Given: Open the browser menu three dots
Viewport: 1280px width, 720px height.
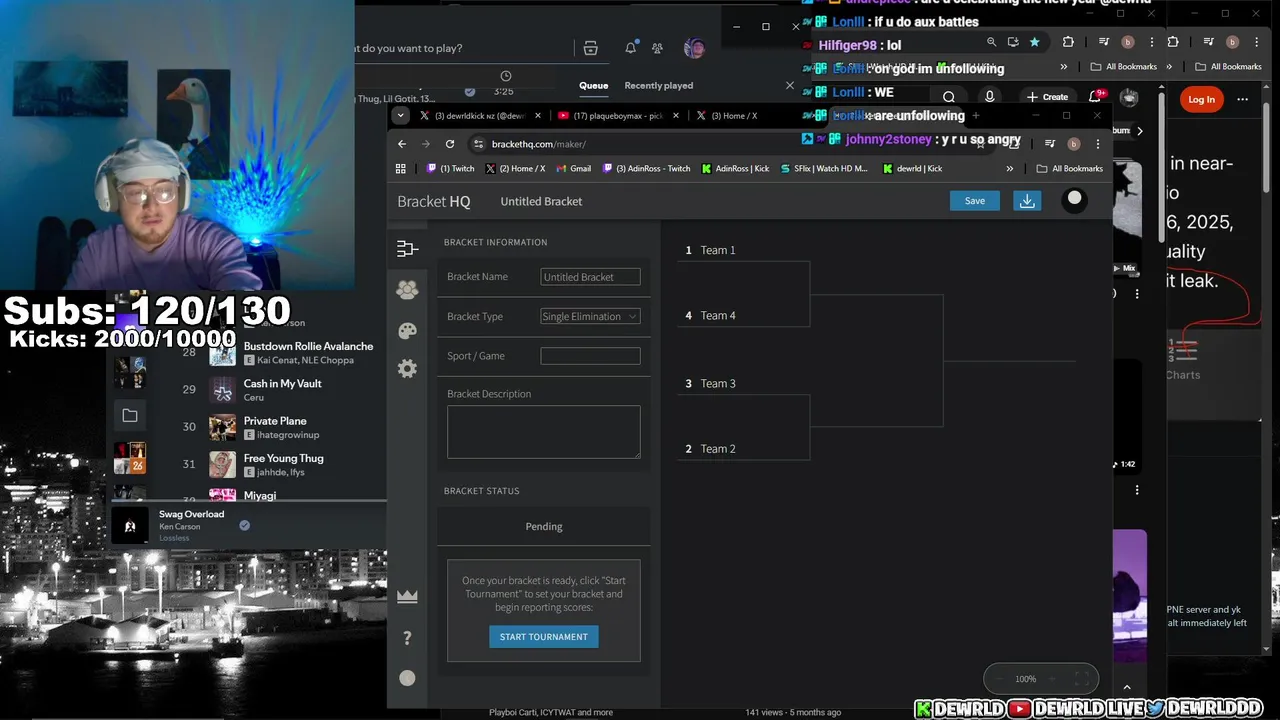Looking at the screenshot, I should tap(1098, 144).
